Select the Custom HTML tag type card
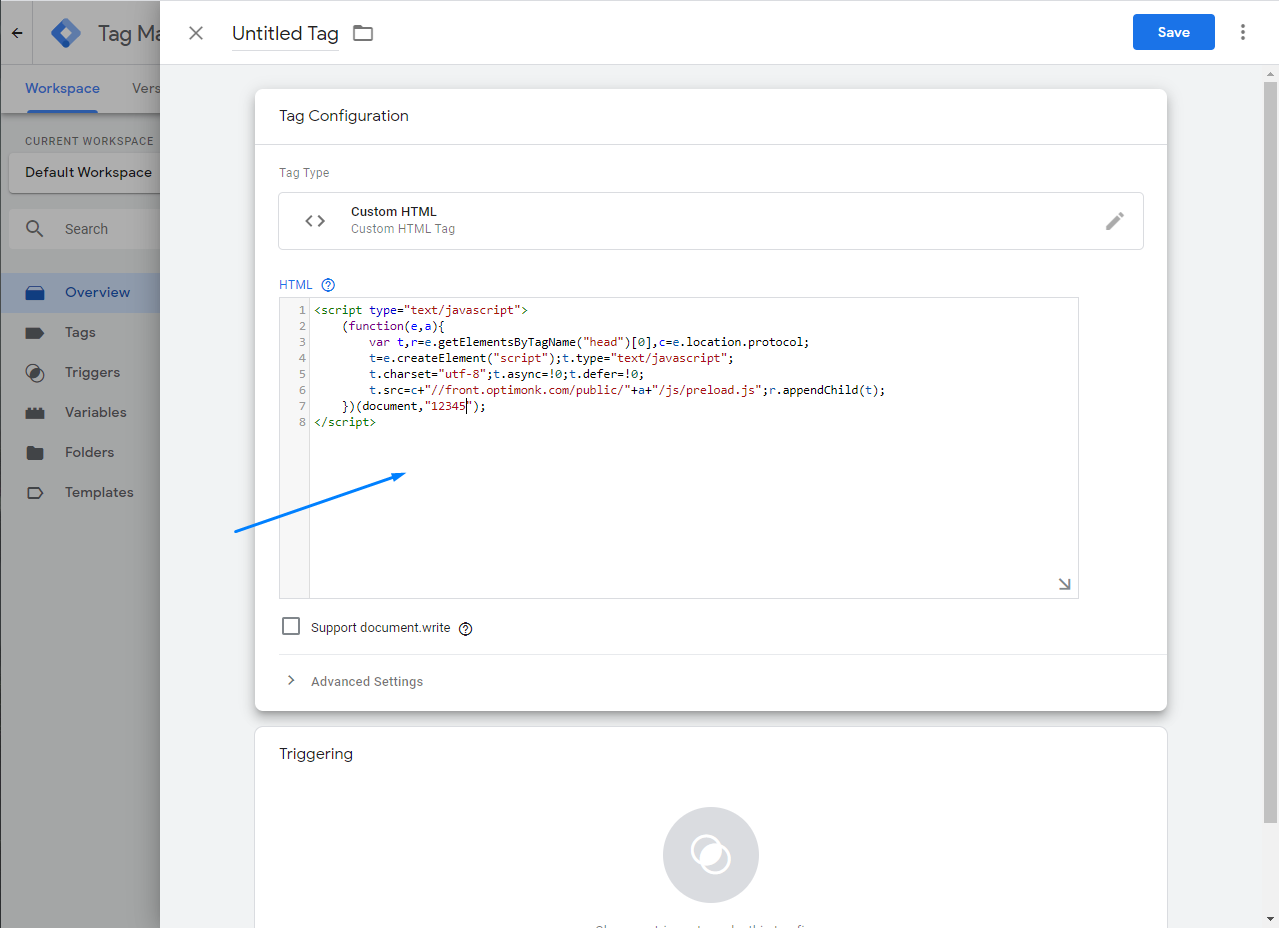1279x928 pixels. (x=711, y=221)
